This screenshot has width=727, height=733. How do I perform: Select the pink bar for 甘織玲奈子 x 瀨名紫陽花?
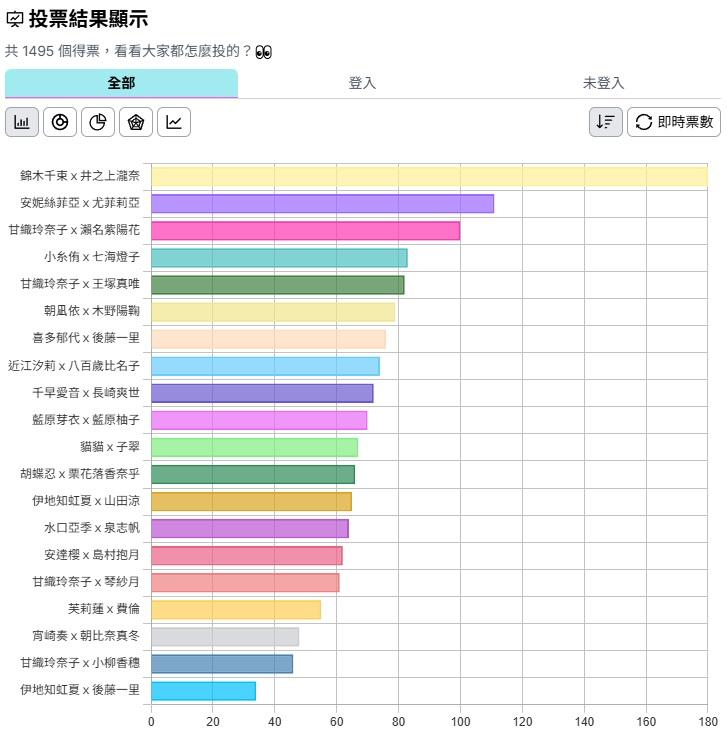click(305, 230)
